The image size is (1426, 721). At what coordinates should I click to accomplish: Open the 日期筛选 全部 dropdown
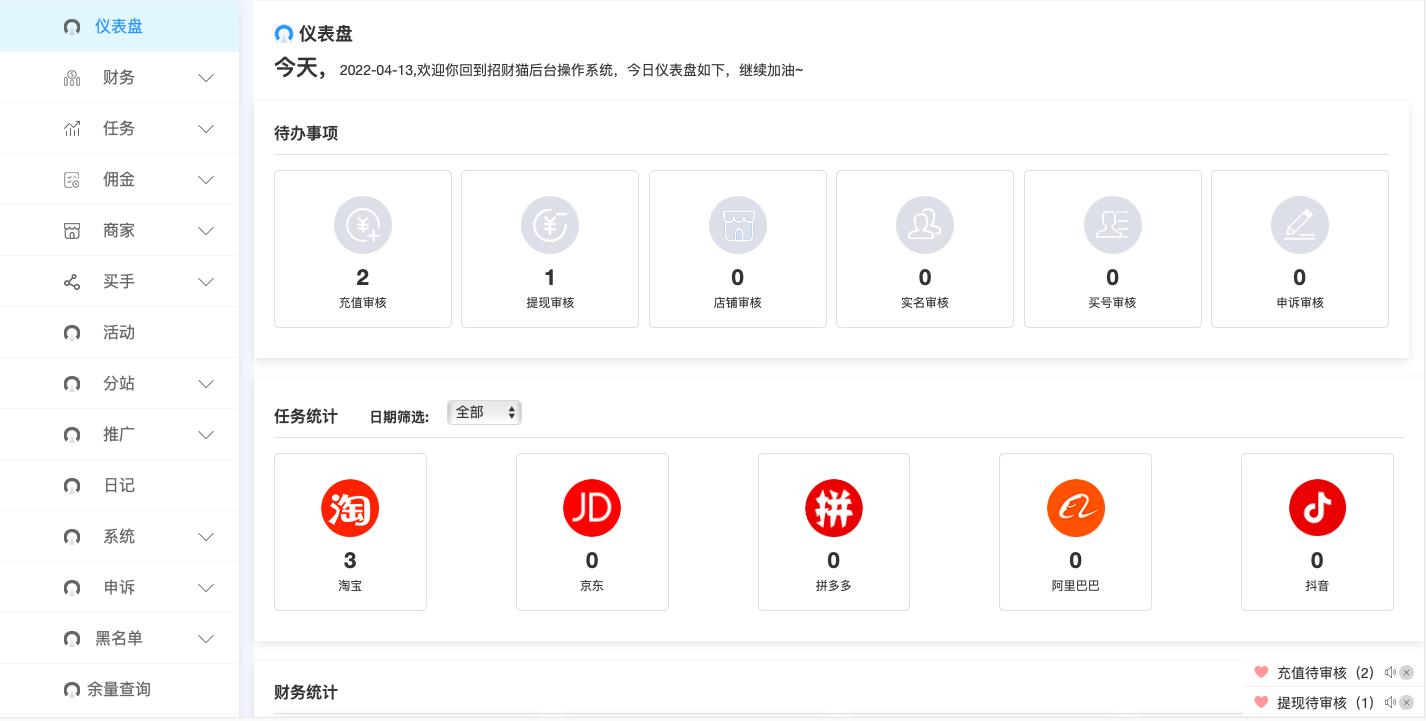click(x=484, y=412)
